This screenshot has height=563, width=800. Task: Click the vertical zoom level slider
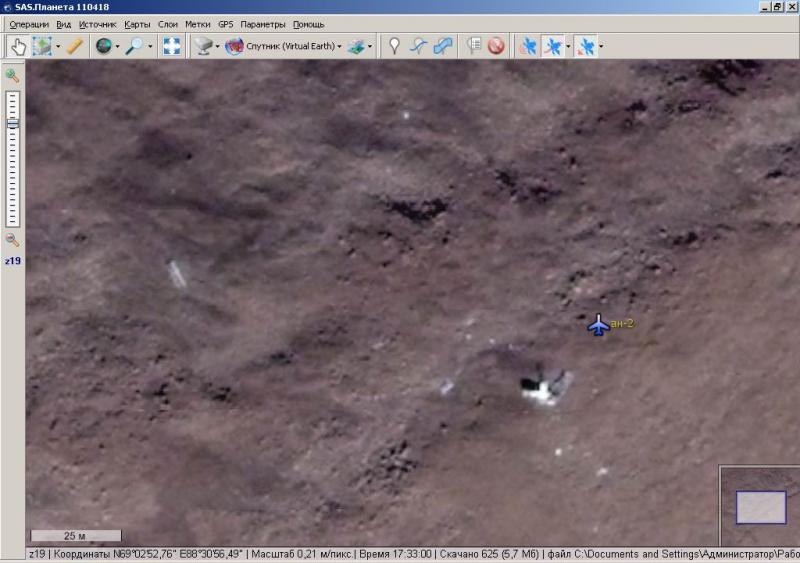pyautogui.click(x=13, y=158)
